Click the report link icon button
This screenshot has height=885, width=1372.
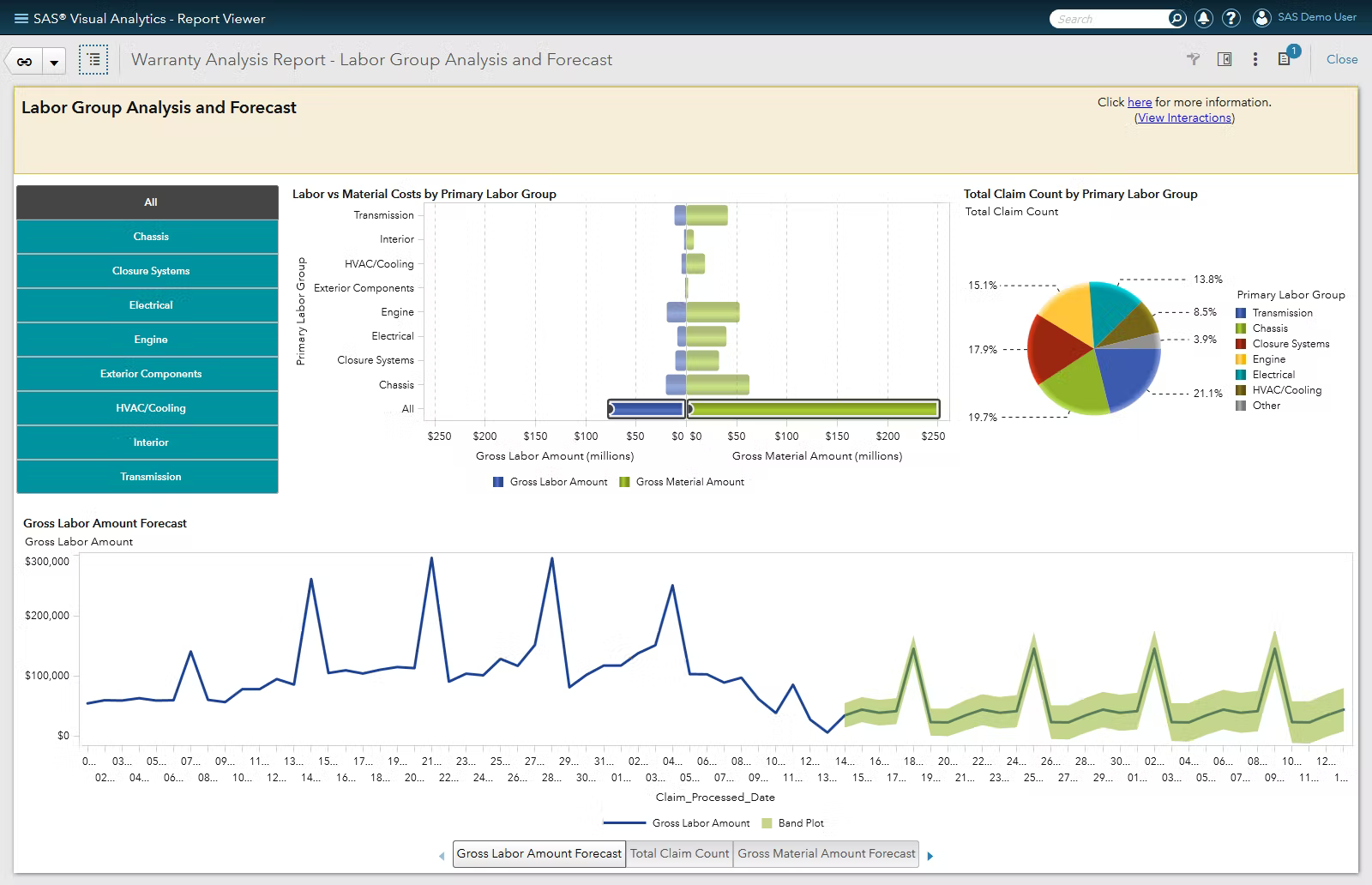[25, 62]
